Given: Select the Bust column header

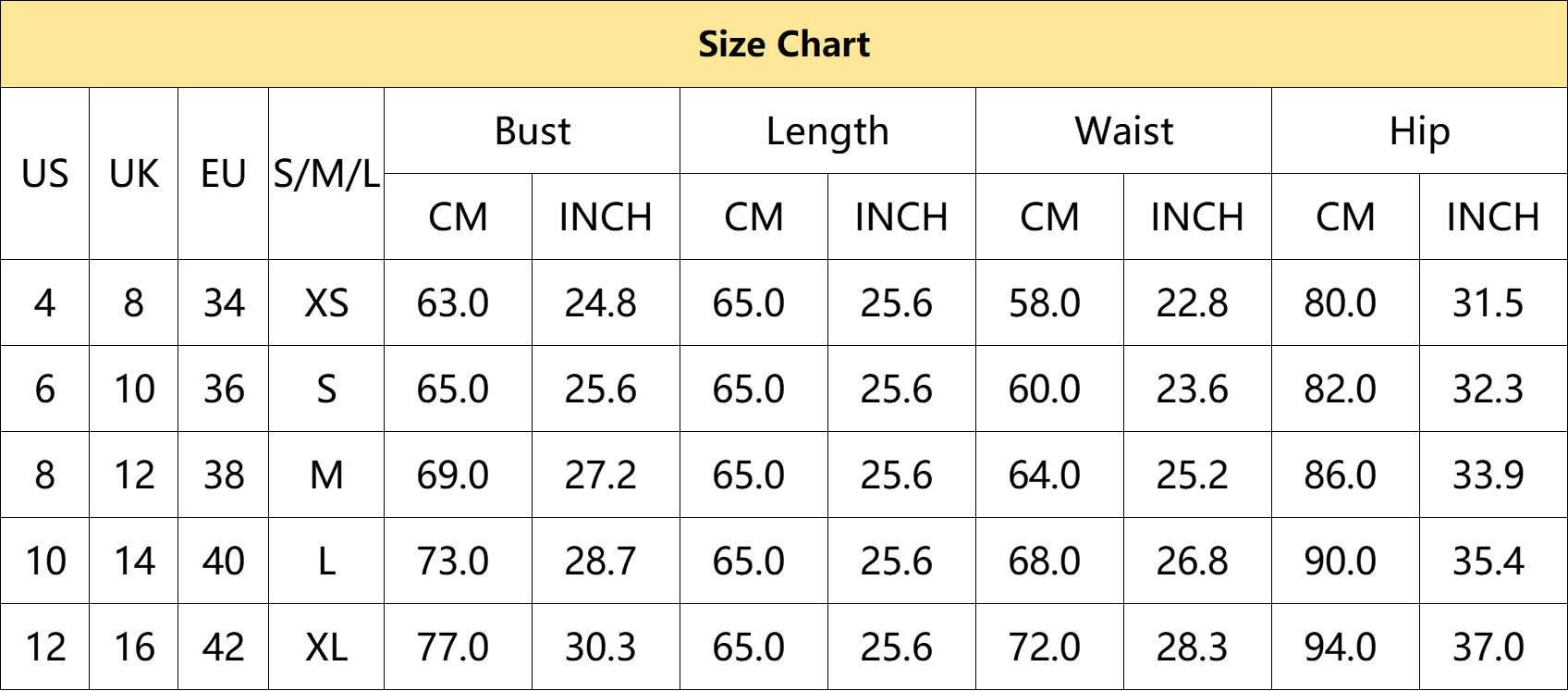Looking at the screenshot, I should [x=533, y=130].
